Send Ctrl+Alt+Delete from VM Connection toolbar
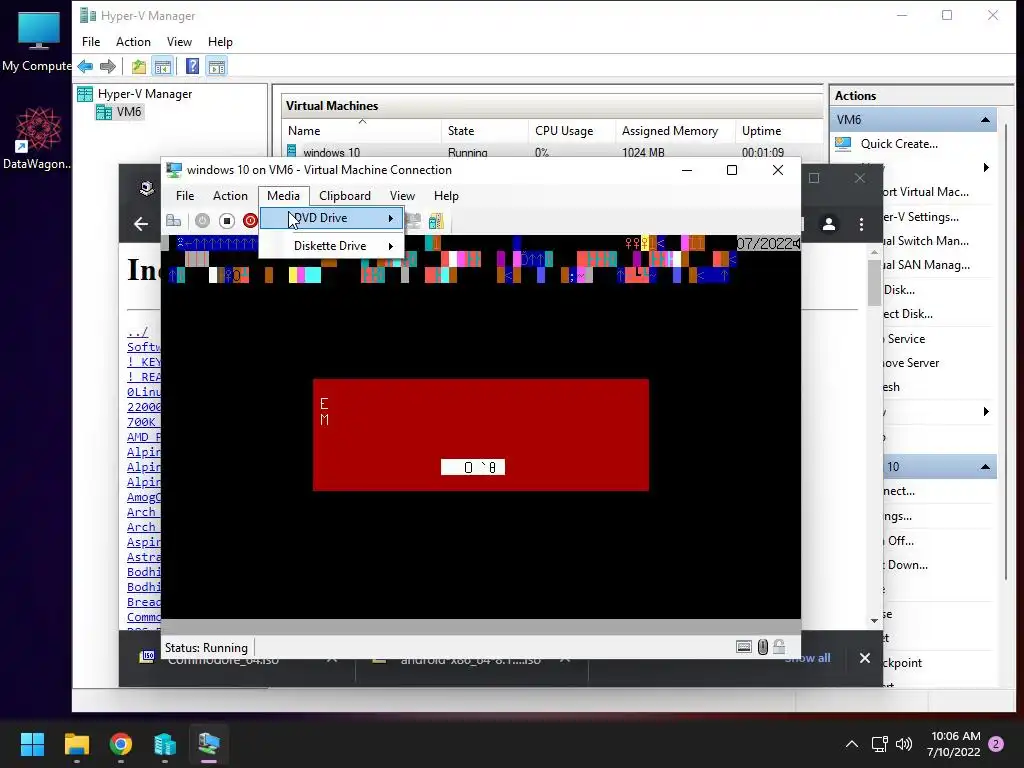The width and height of the screenshot is (1024, 768). point(173,221)
